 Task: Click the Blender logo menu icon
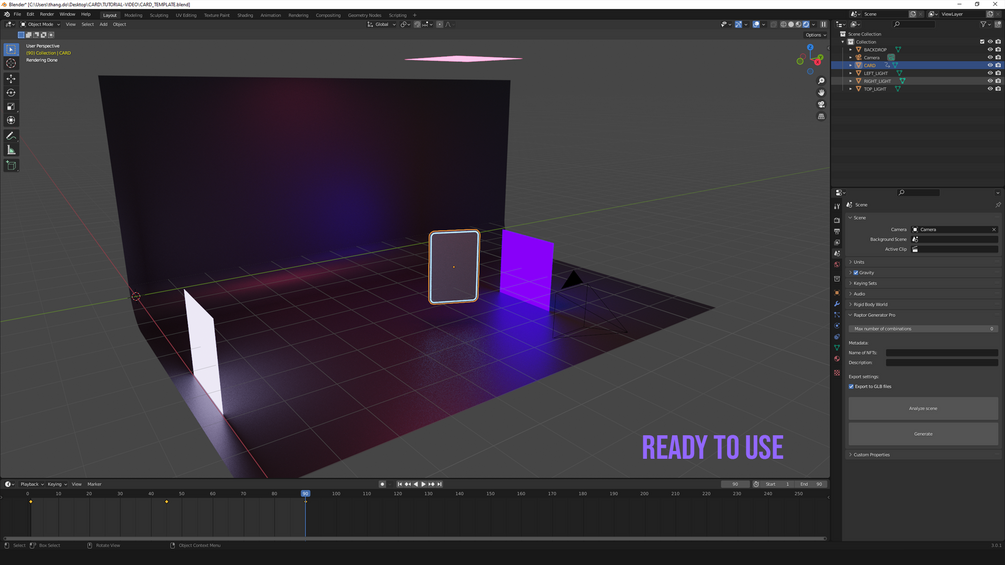pos(6,14)
